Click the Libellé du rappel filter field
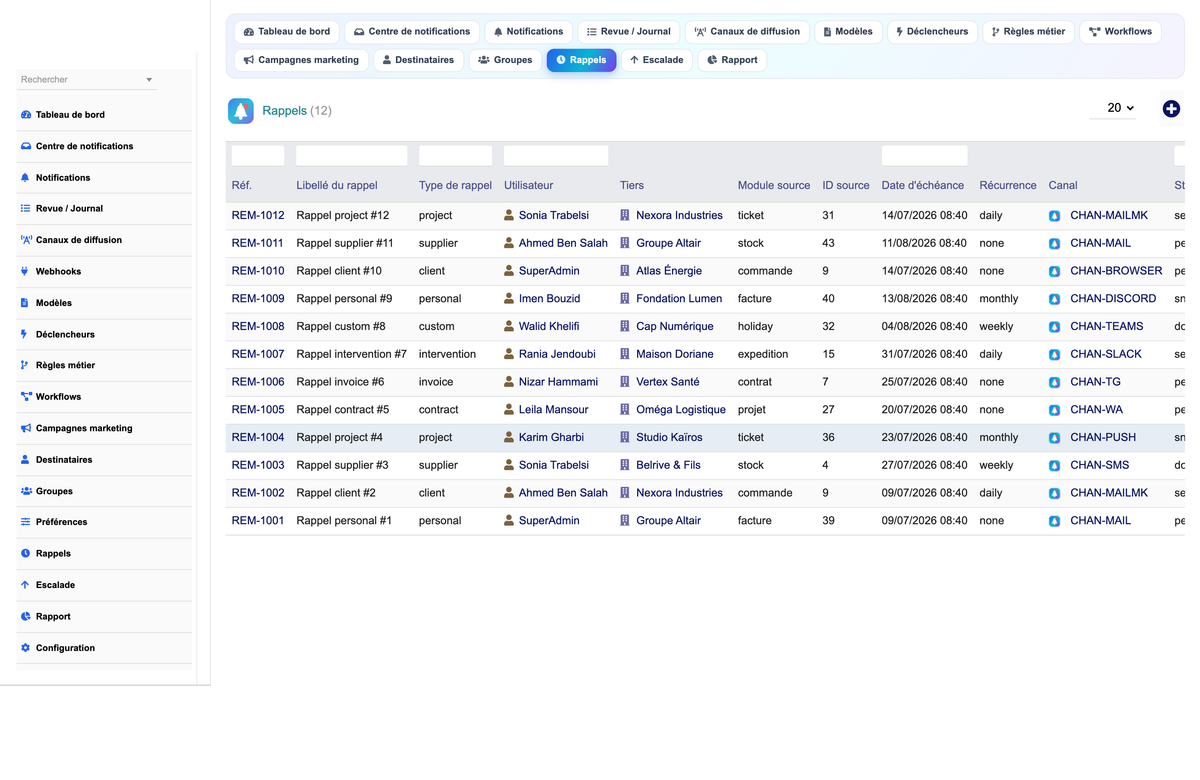1200x780 pixels. [351, 156]
